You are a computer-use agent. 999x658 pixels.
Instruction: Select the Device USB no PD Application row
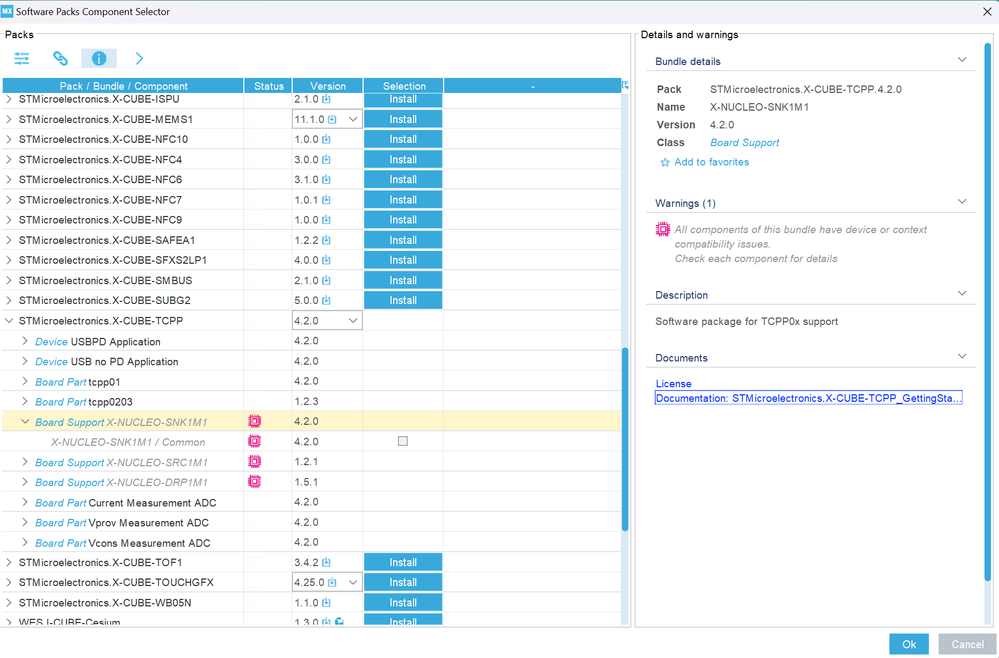[312, 361]
